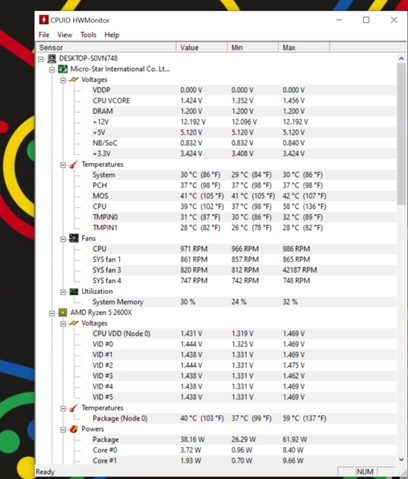
Task: Click the DESKTOP-S0VN748 computer icon
Action: [x=52, y=59]
